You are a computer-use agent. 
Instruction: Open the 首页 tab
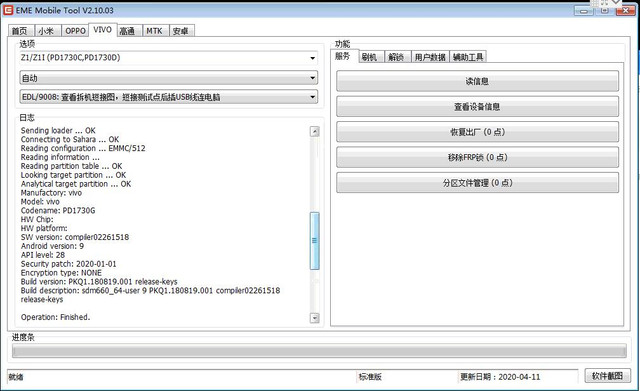[x=20, y=31]
